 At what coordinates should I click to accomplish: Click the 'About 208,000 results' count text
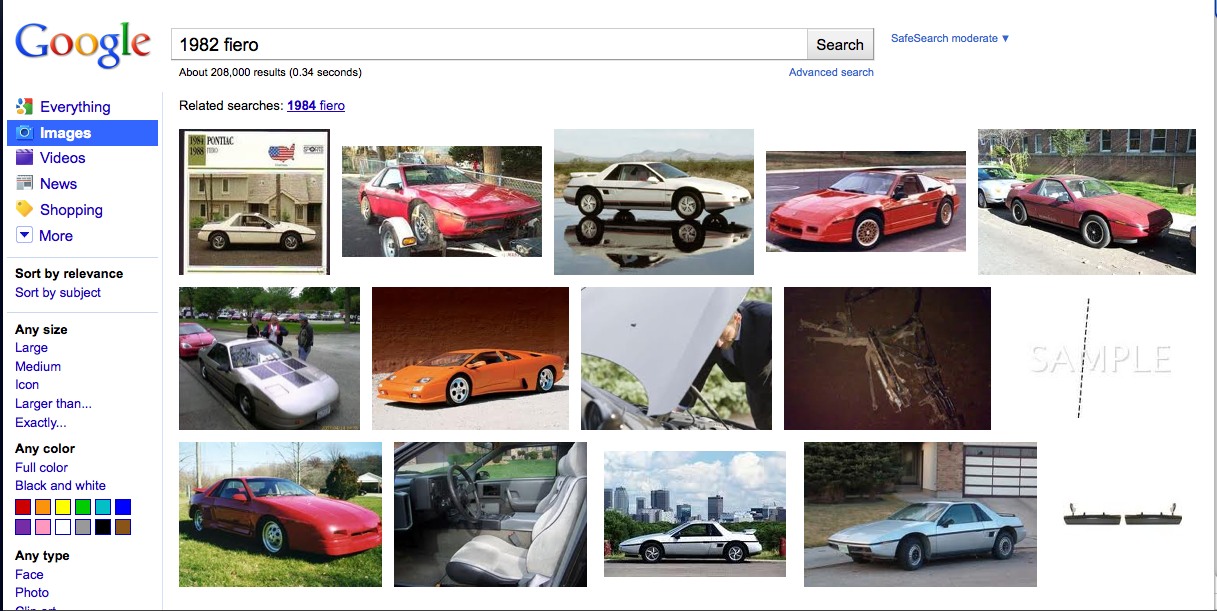[270, 72]
